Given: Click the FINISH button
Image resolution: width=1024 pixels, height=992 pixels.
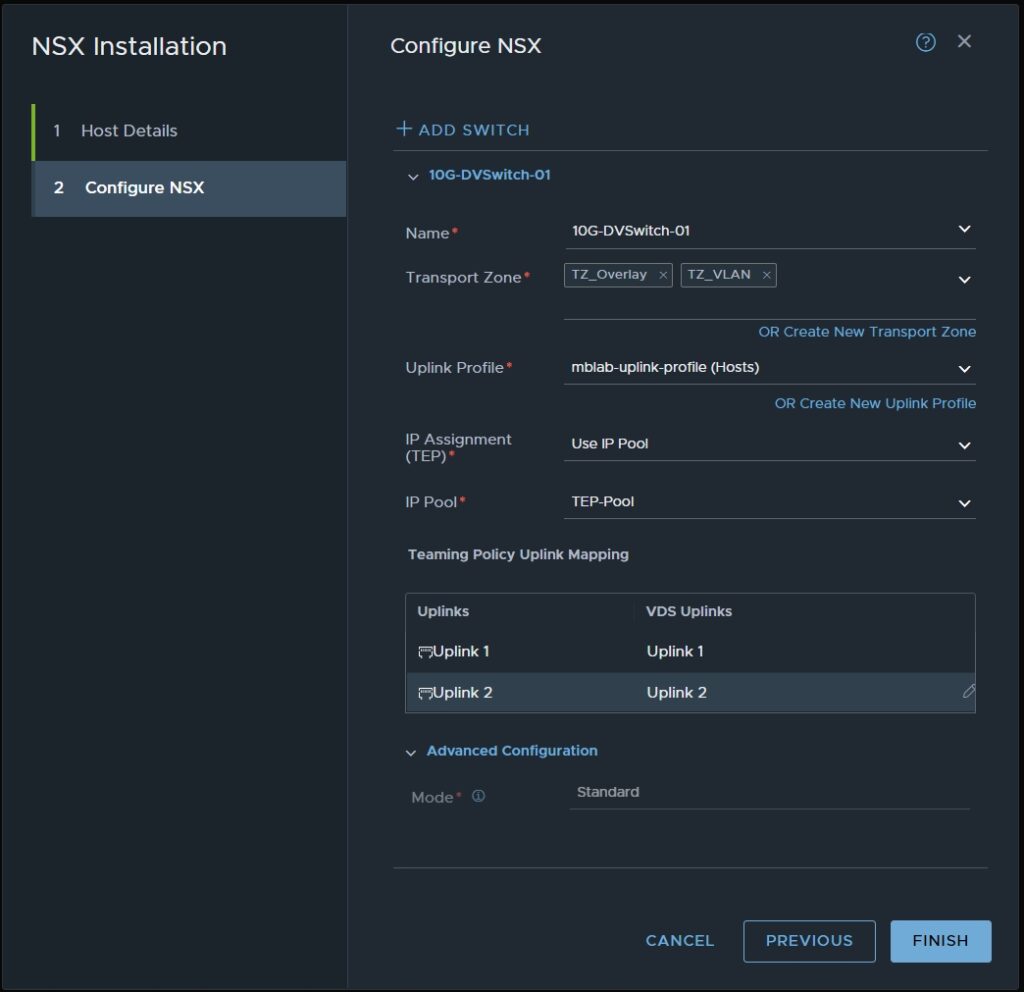Looking at the screenshot, I should [940, 941].
